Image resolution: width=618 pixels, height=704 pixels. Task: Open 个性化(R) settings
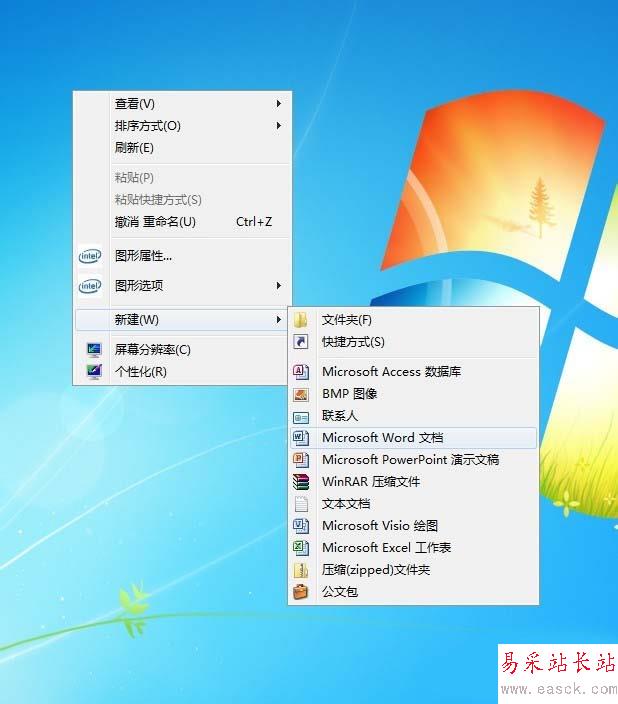[182, 371]
